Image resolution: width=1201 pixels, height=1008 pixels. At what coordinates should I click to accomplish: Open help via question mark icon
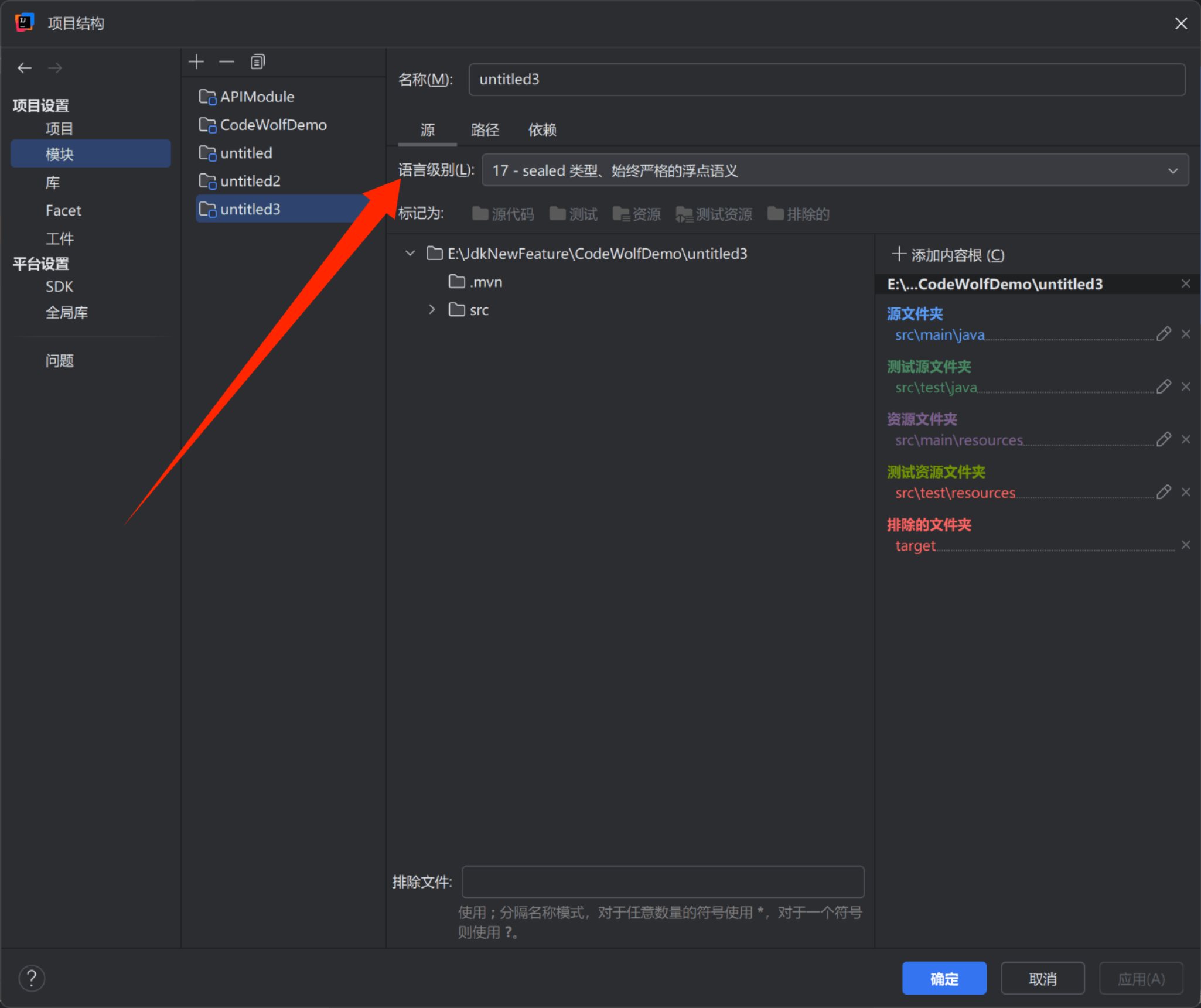coord(32,978)
